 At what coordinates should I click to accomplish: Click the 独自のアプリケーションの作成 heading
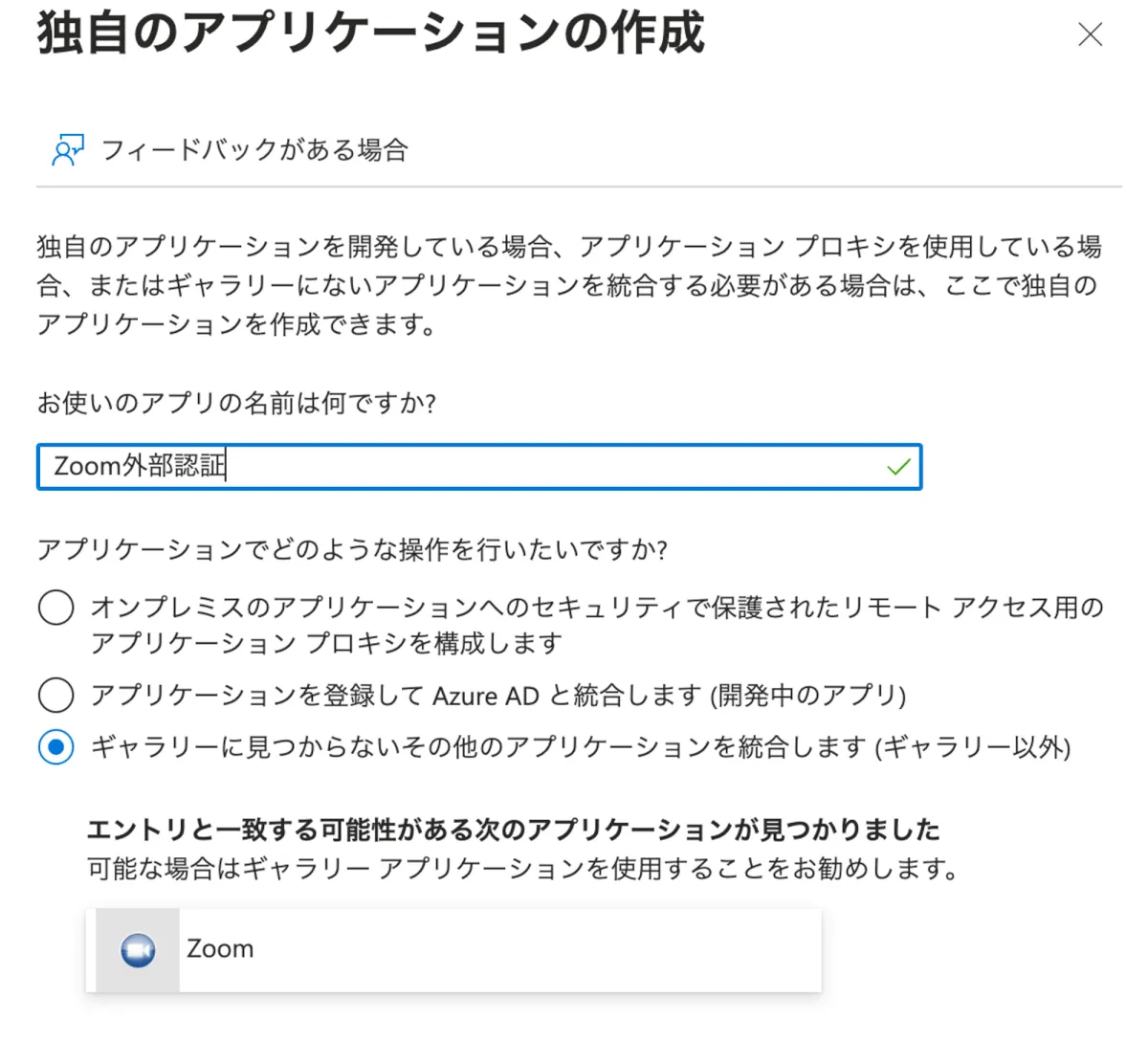(x=371, y=34)
